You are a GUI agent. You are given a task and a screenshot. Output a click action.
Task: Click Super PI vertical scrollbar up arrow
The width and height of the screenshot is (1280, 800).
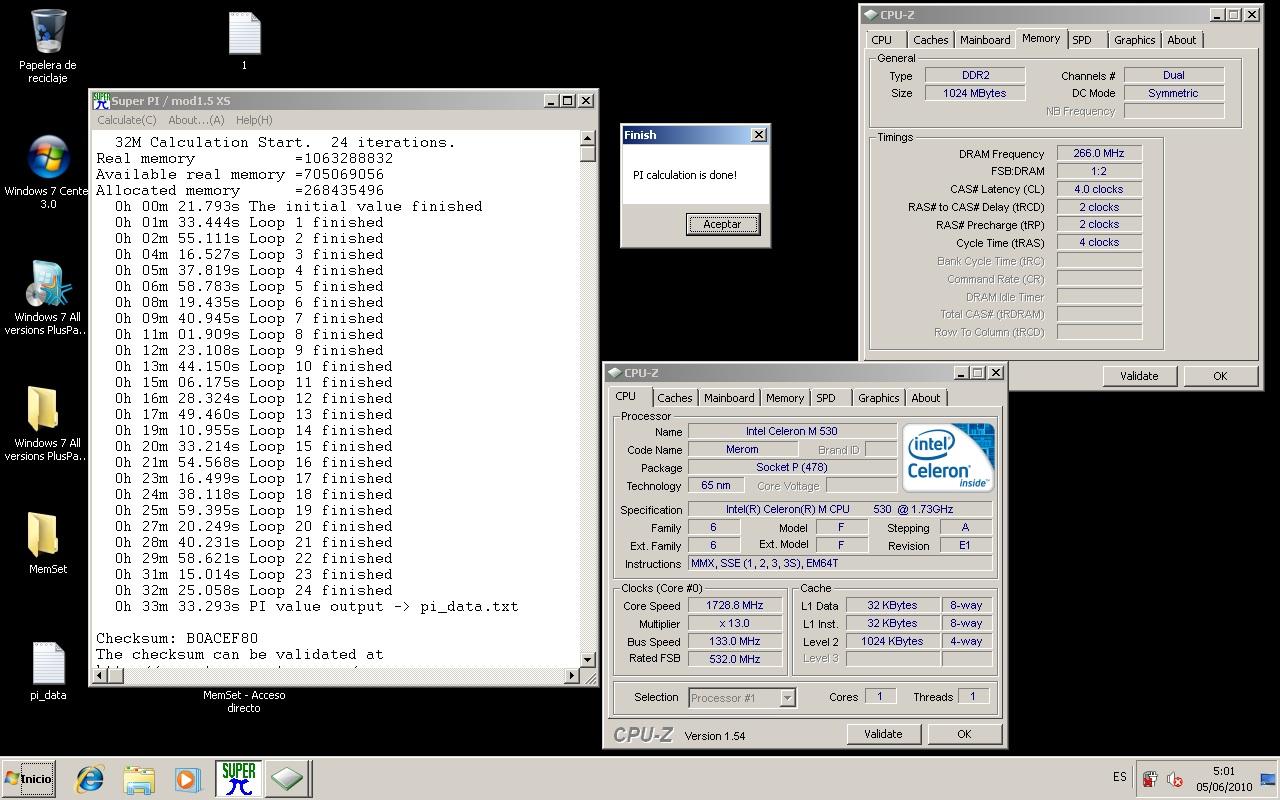tap(587, 139)
